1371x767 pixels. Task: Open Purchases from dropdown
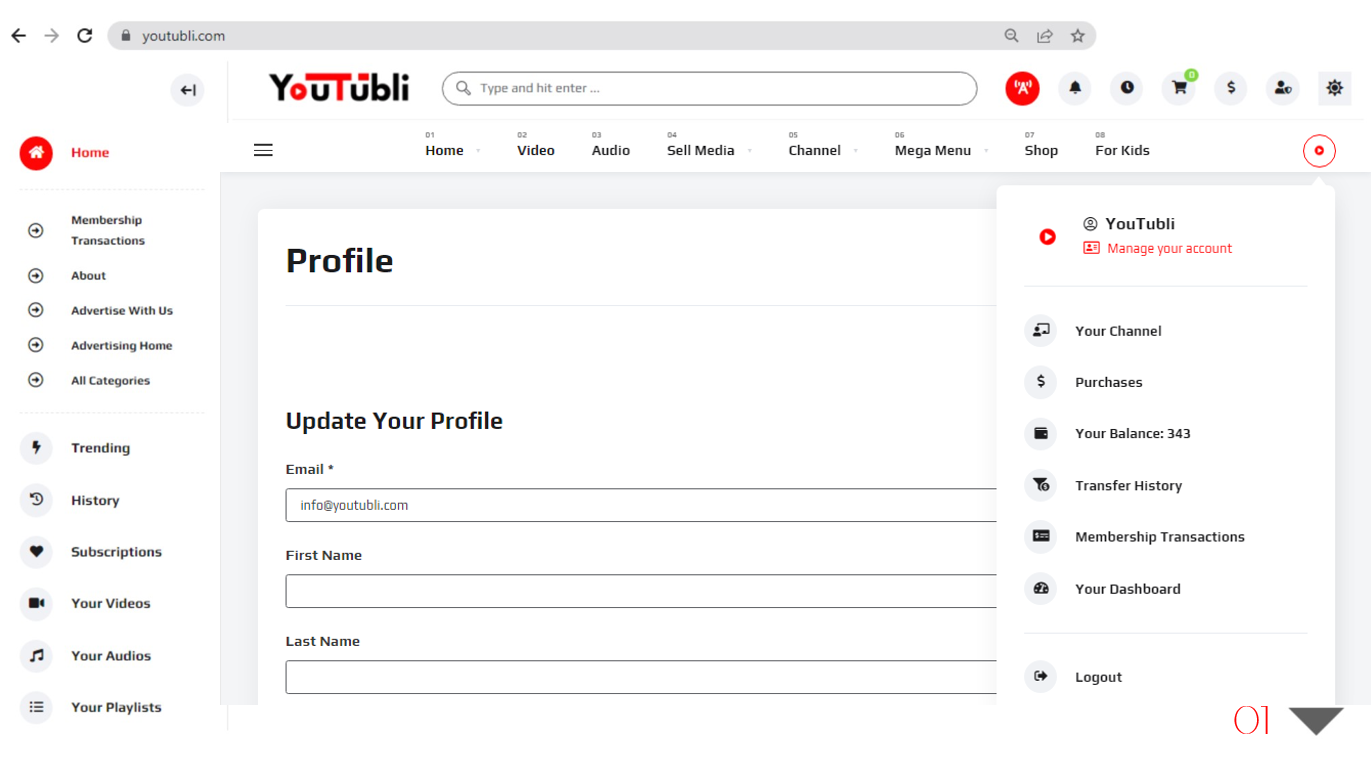[x=1108, y=382]
